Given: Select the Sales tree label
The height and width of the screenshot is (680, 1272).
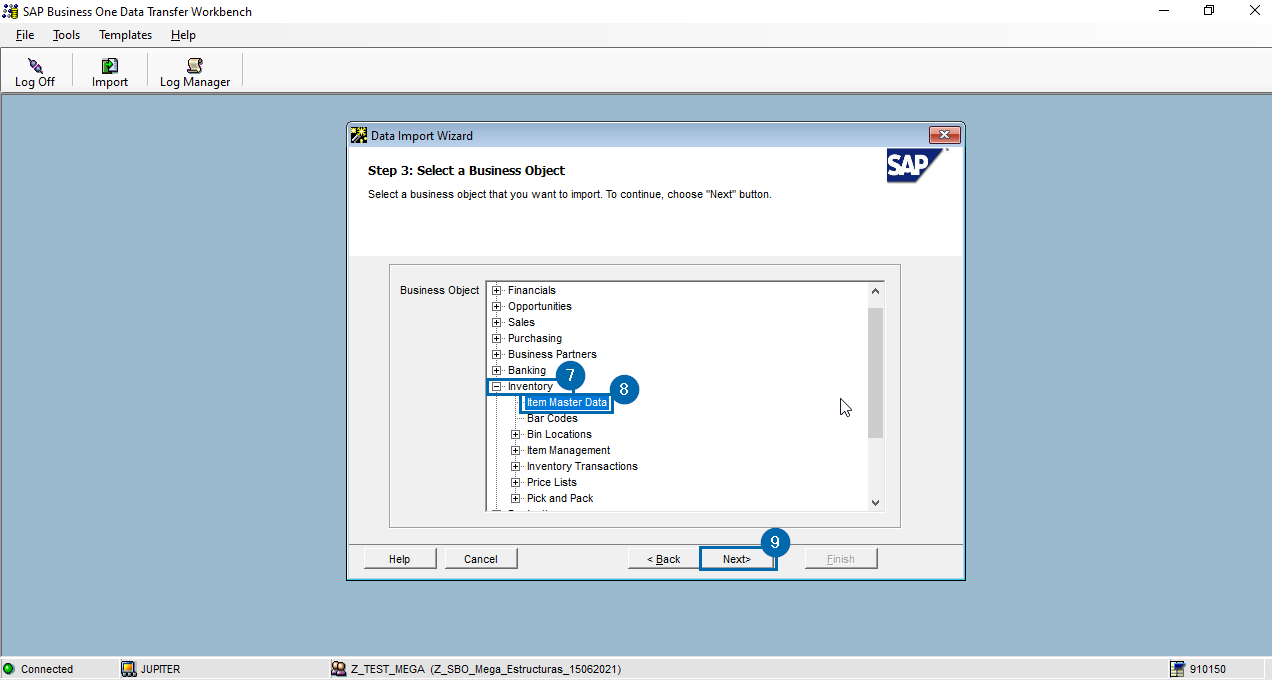Looking at the screenshot, I should pos(521,322).
